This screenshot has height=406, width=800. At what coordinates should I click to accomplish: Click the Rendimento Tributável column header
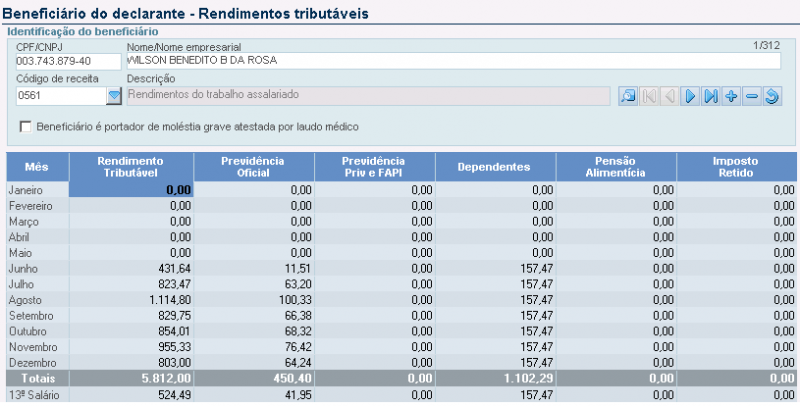[x=131, y=167]
